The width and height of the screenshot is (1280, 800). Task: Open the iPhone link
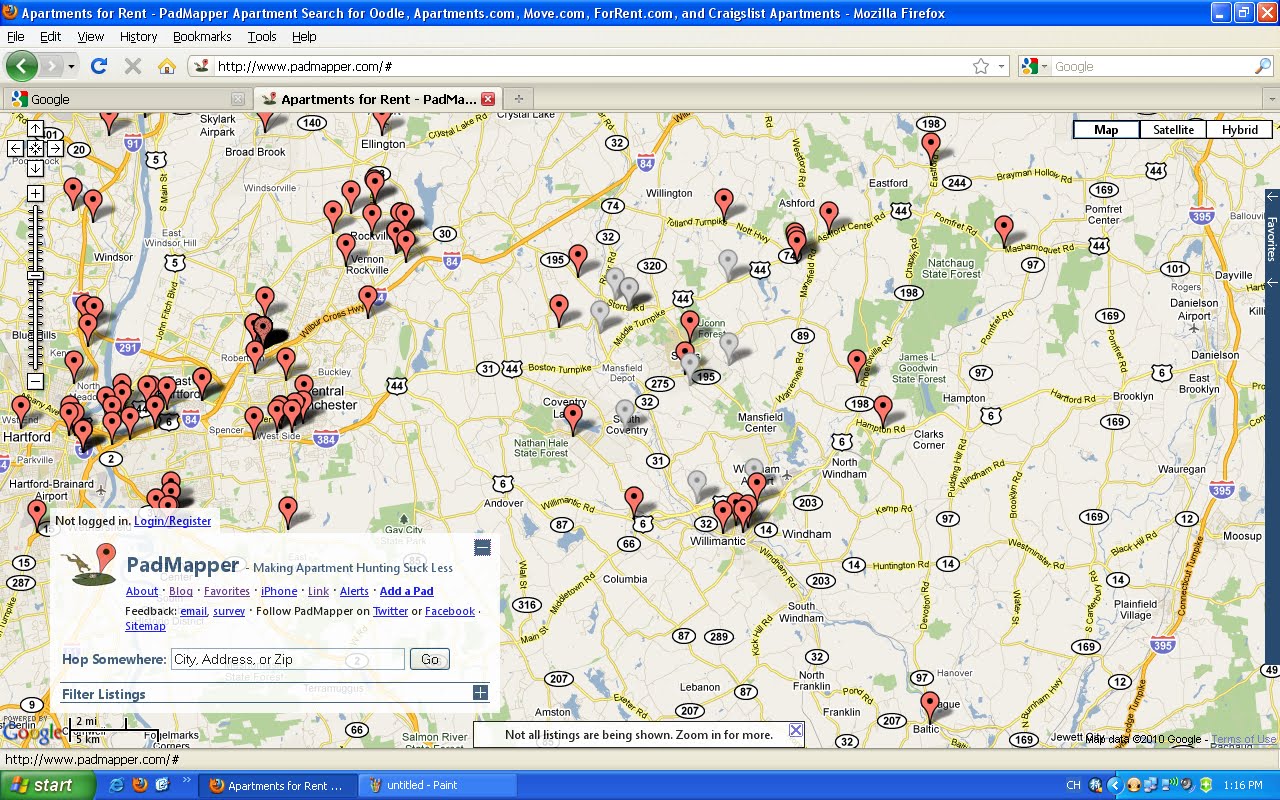(x=279, y=591)
